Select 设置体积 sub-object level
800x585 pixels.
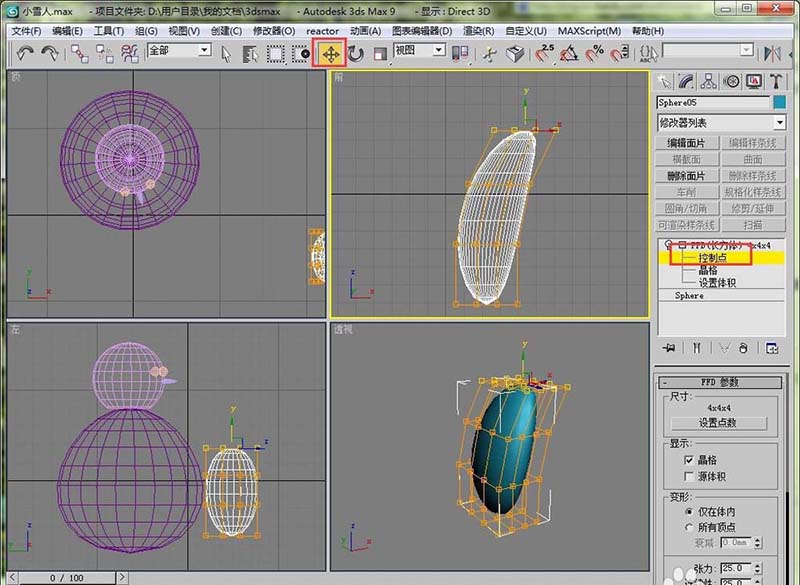pos(717,283)
